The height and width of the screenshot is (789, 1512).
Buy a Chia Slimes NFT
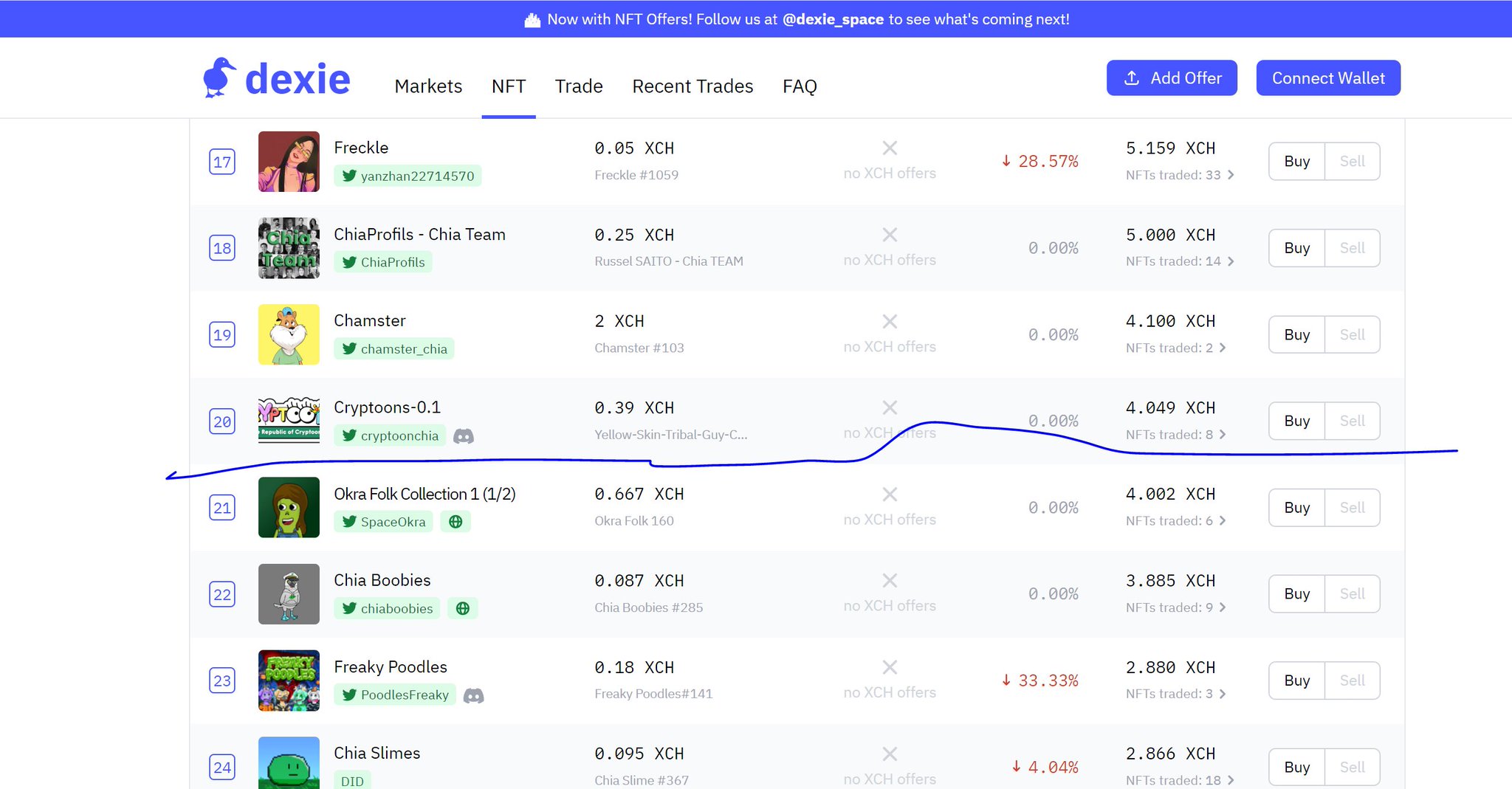click(1296, 767)
